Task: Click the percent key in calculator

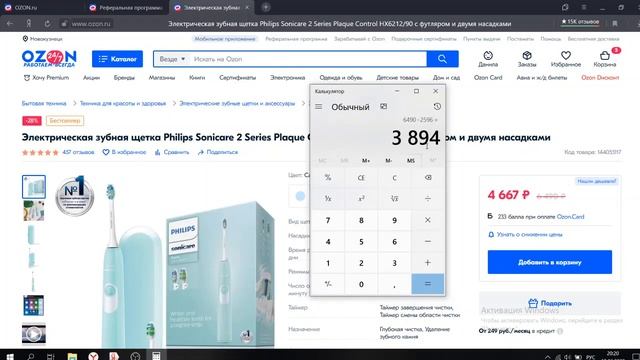Action: coord(328,178)
